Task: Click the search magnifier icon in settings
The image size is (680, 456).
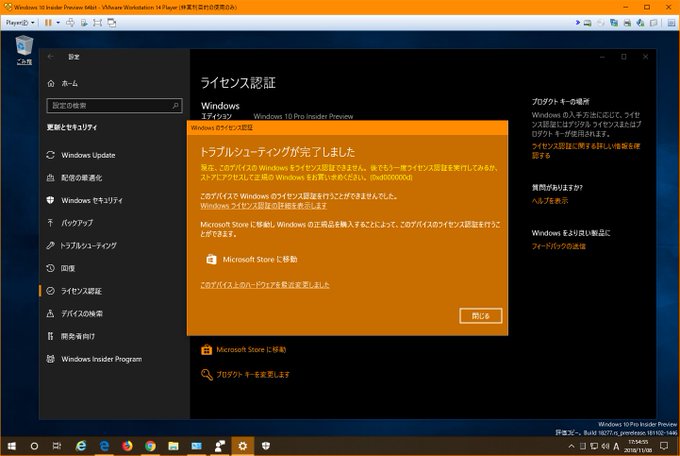Action: click(175, 105)
